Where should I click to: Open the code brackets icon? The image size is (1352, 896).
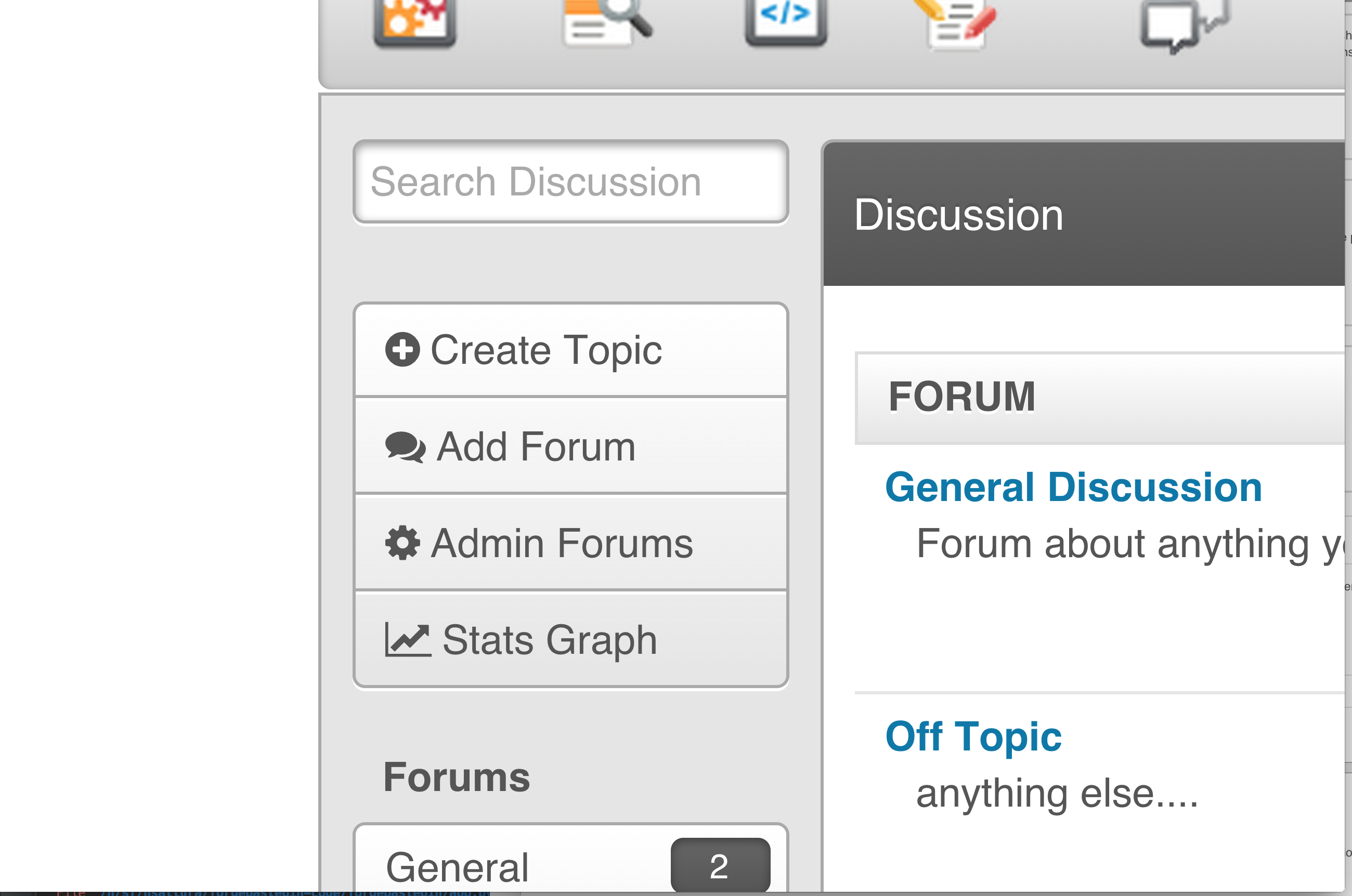786,21
